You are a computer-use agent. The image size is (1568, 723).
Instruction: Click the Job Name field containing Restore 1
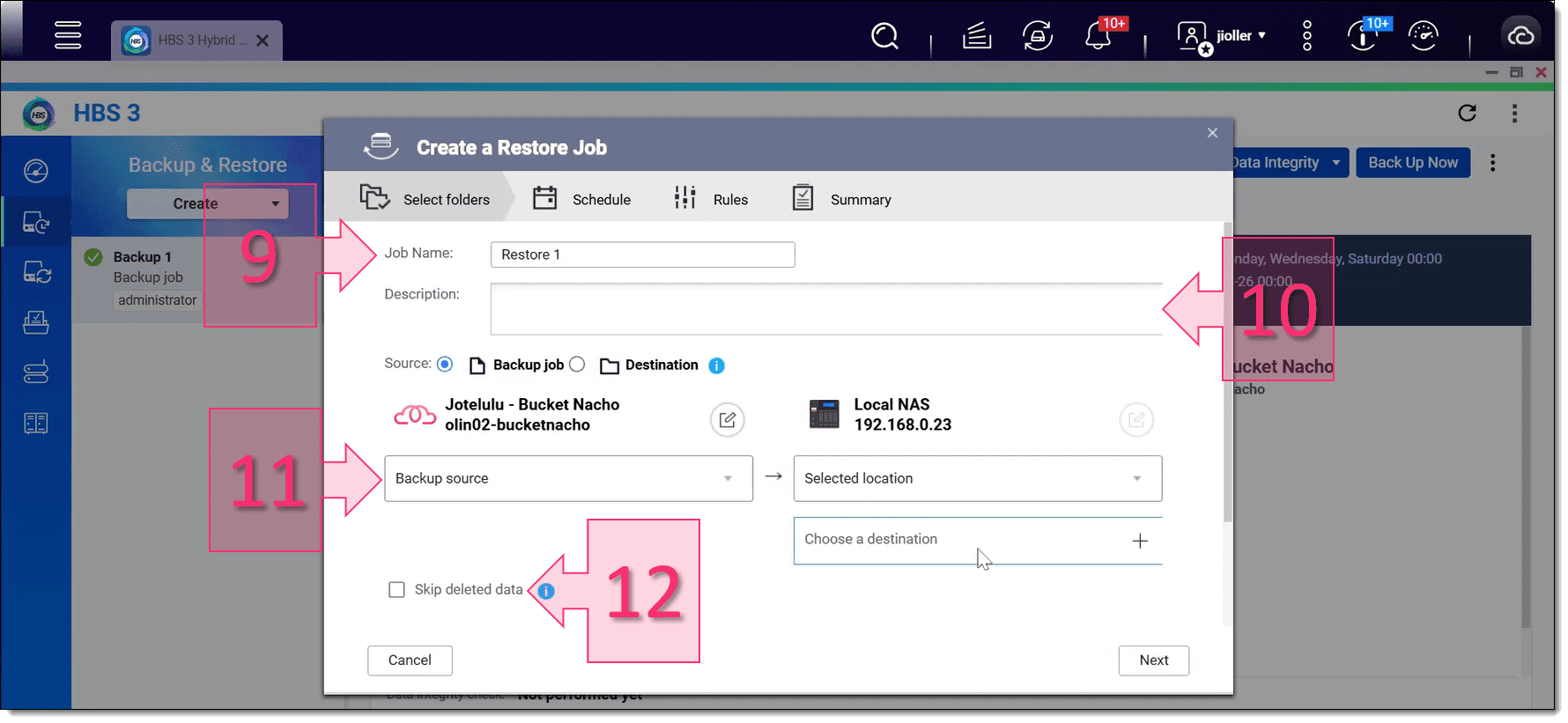[642, 255]
